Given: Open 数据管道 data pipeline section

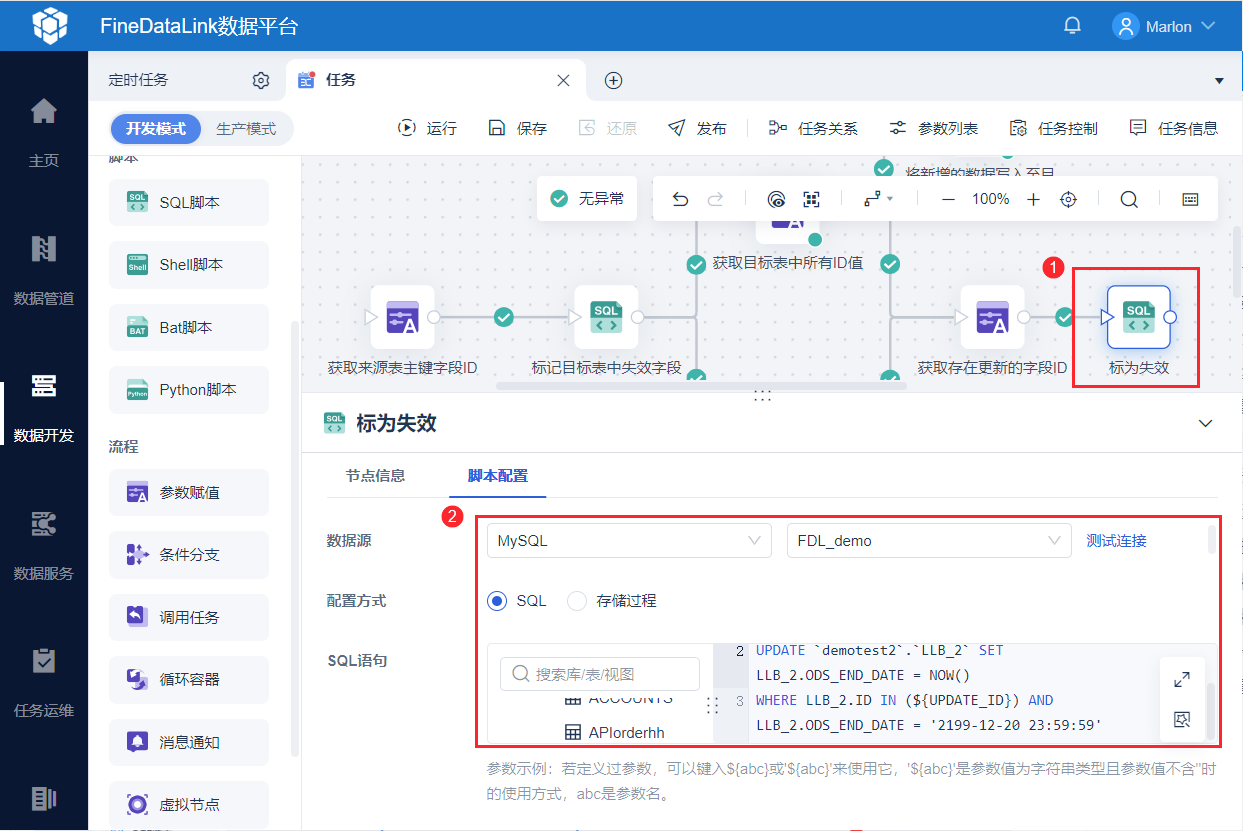Looking at the screenshot, I should click(43, 268).
